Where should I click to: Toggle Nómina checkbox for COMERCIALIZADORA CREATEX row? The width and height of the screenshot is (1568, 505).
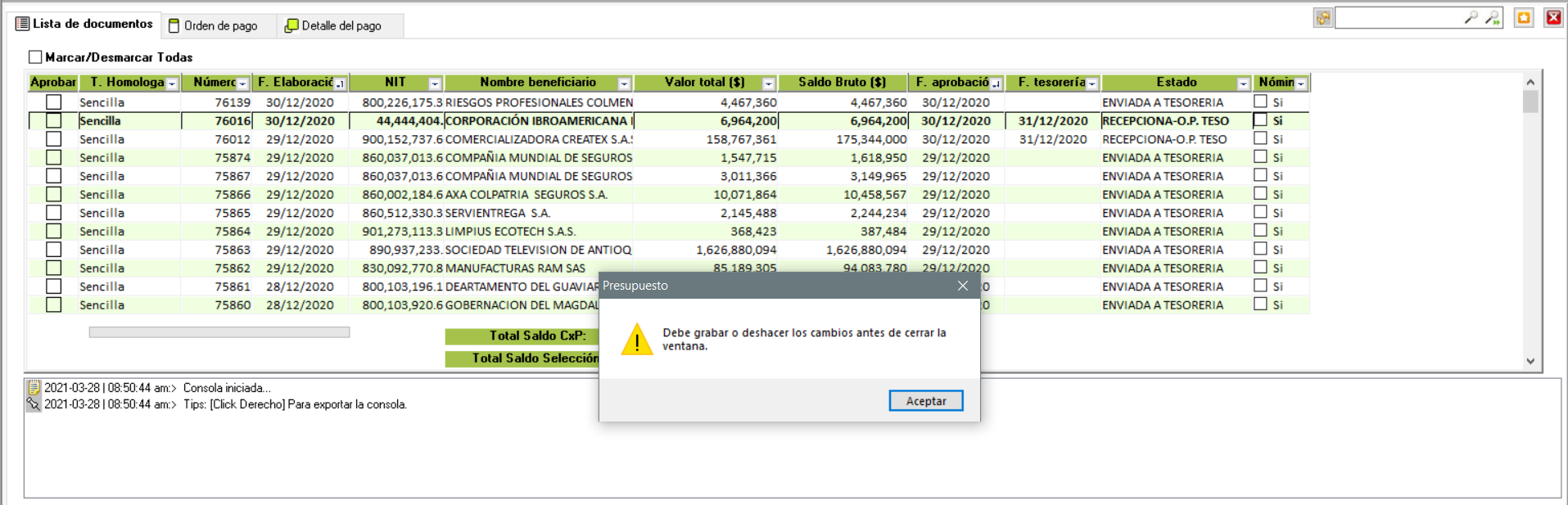point(1260,139)
